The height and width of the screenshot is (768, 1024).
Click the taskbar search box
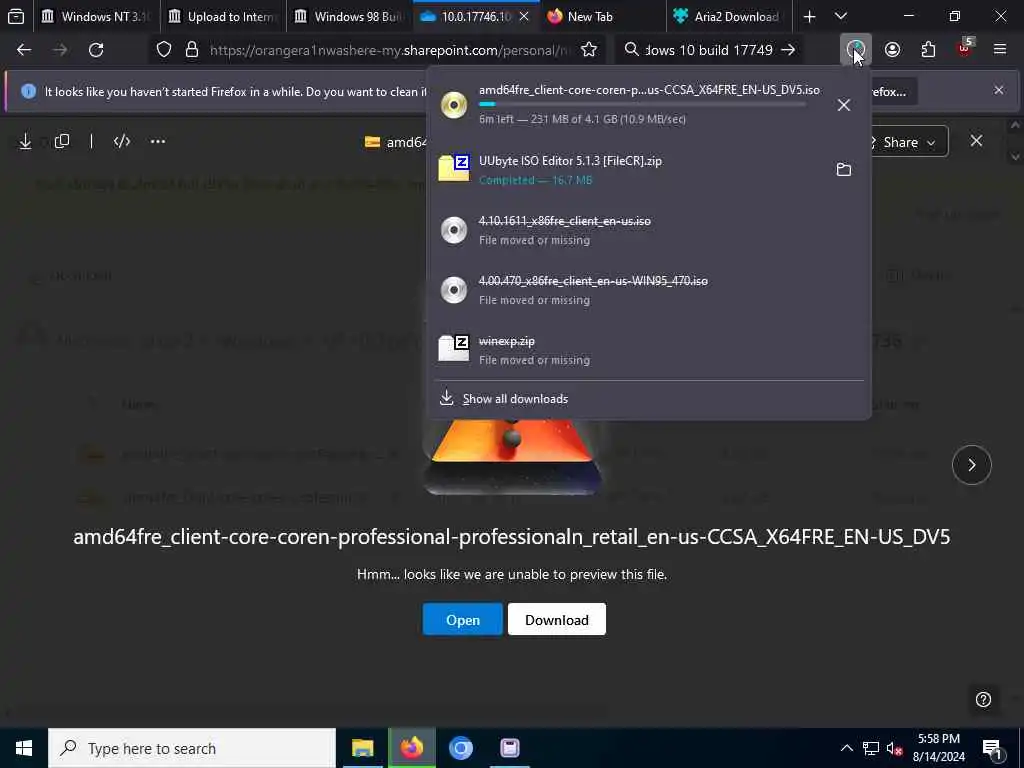pos(192,748)
